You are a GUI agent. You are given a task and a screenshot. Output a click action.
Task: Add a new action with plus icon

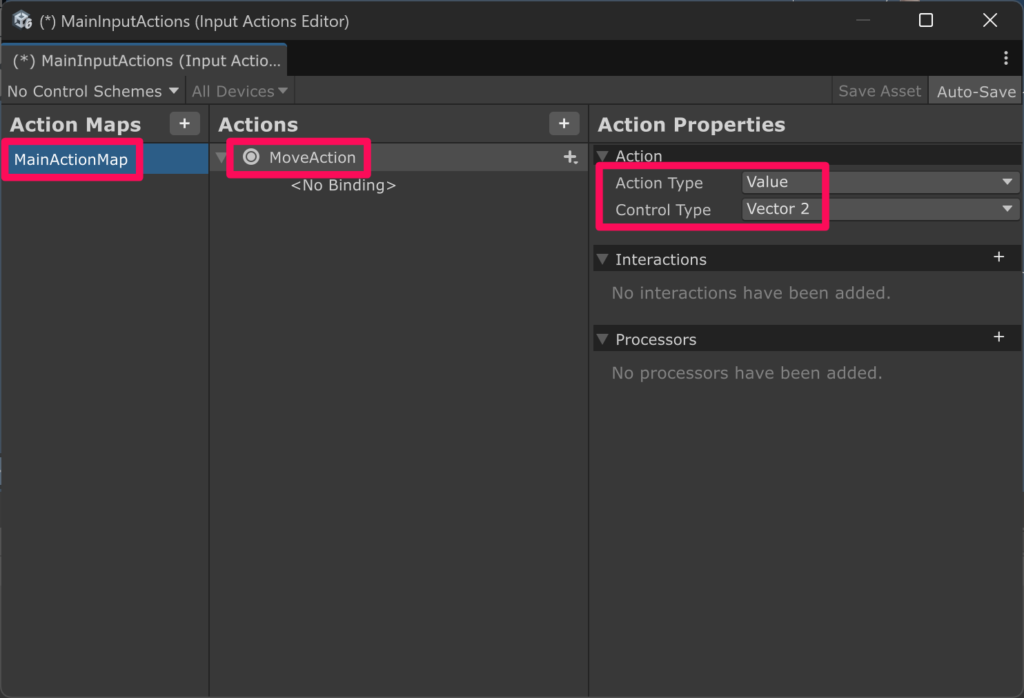[564, 123]
